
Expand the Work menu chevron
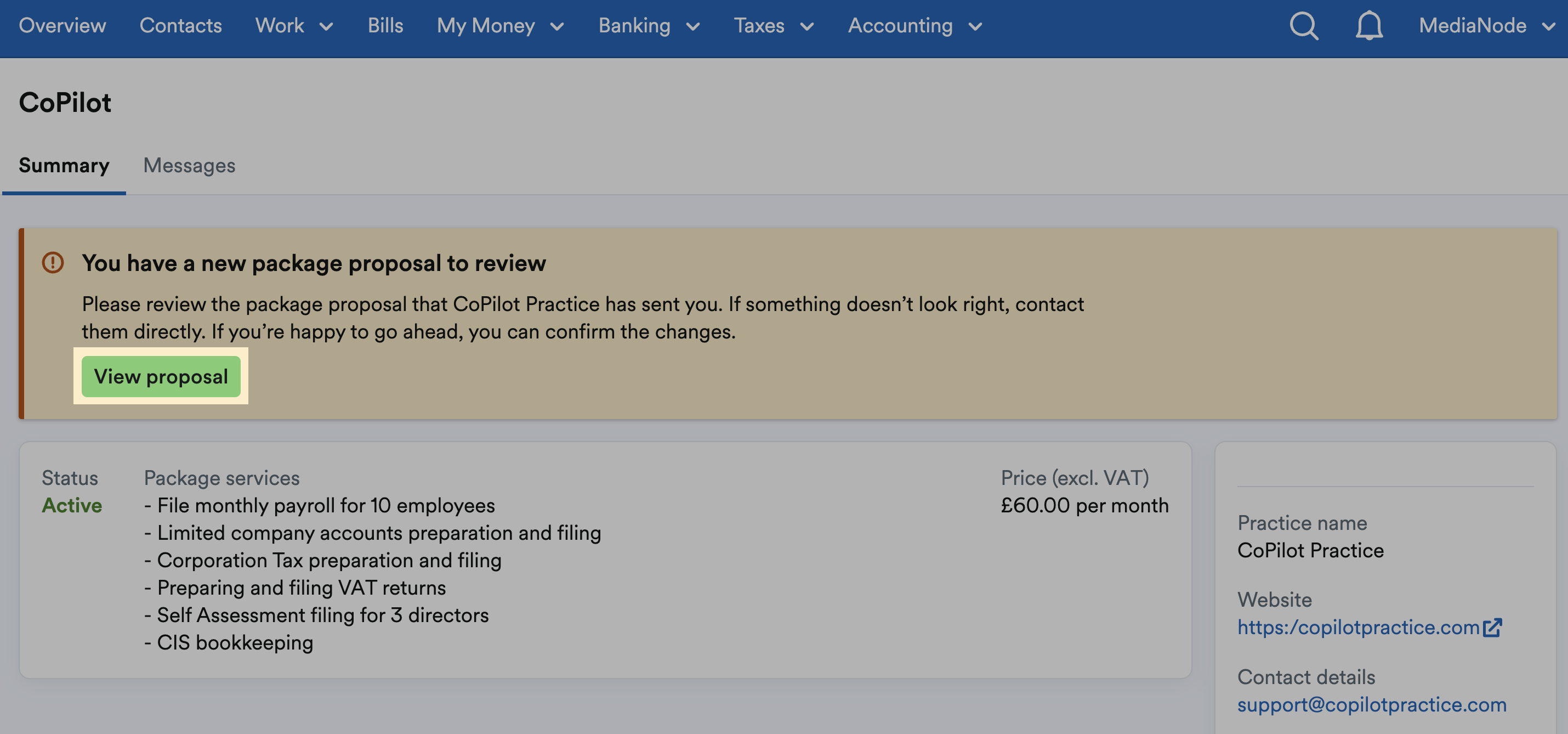click(326, 26)
